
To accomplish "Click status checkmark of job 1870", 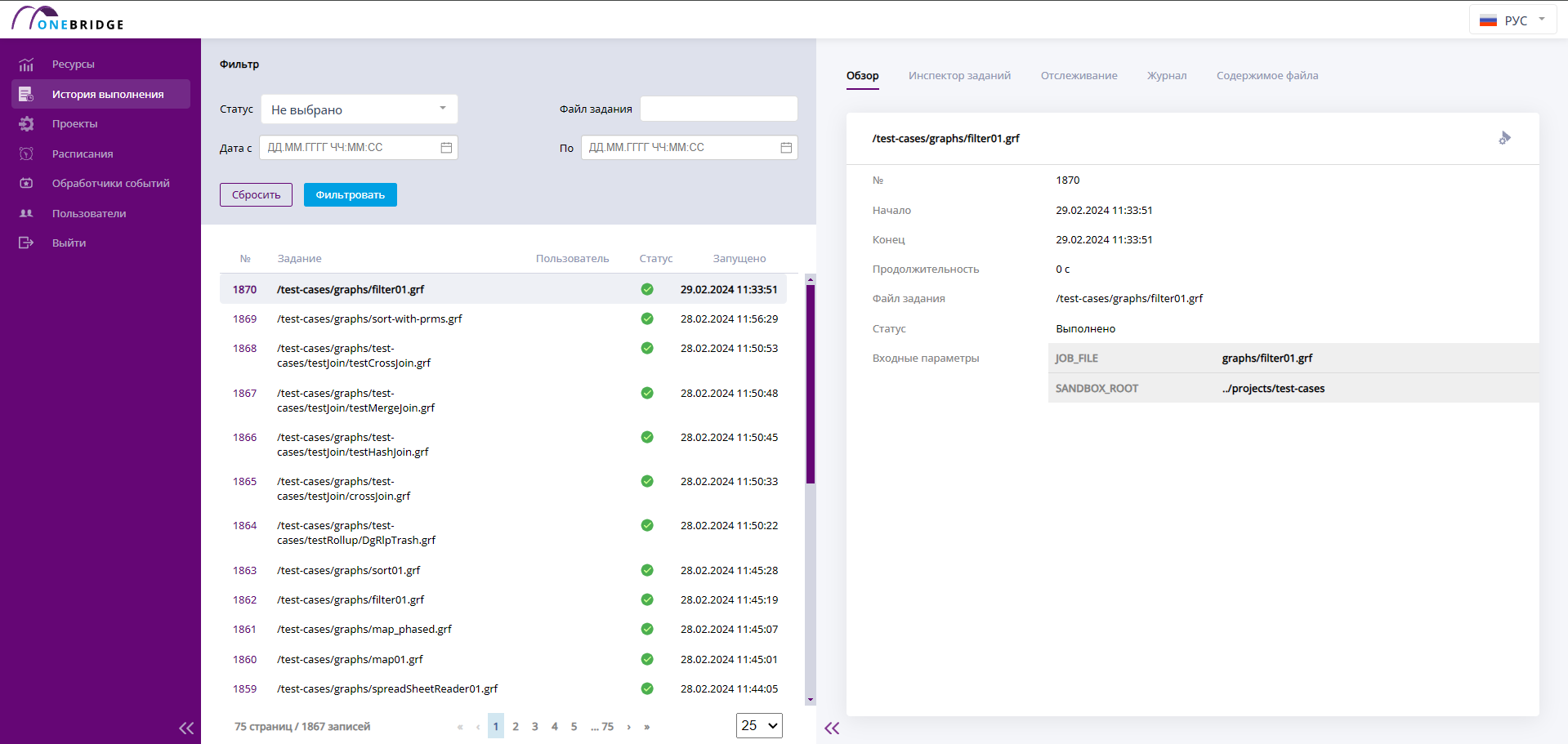I will coord(647,289).
